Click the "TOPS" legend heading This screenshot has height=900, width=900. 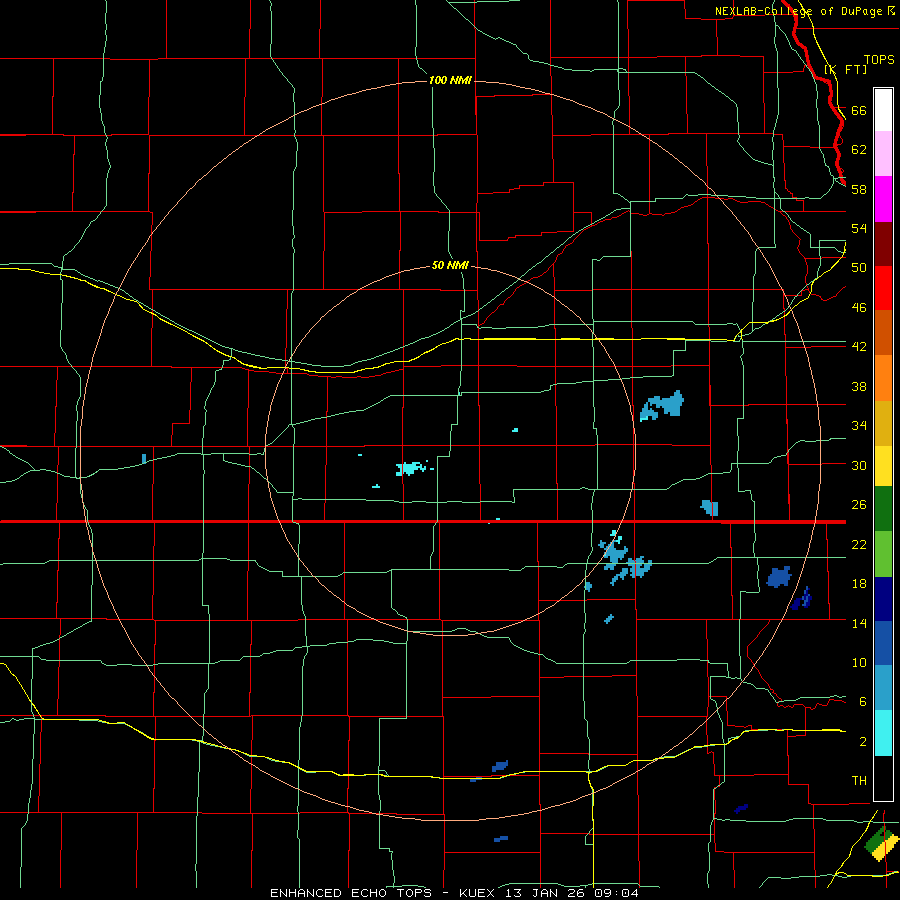(879, 60)
